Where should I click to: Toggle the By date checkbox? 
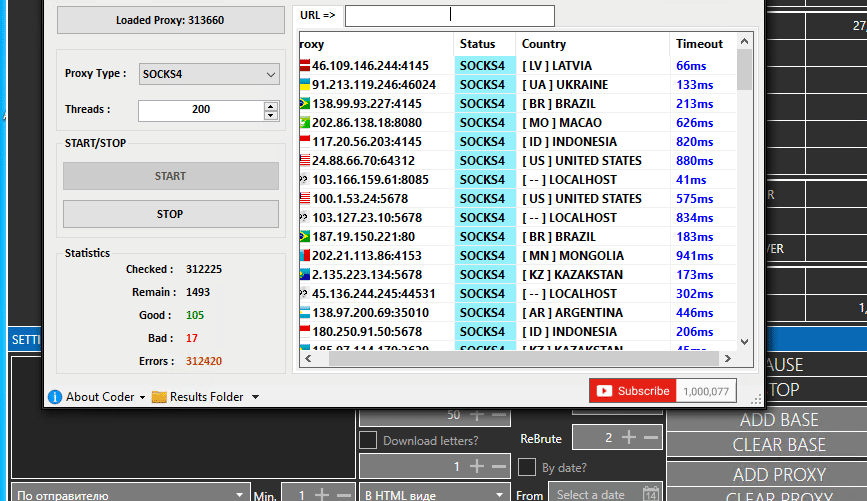coord(527,467)
